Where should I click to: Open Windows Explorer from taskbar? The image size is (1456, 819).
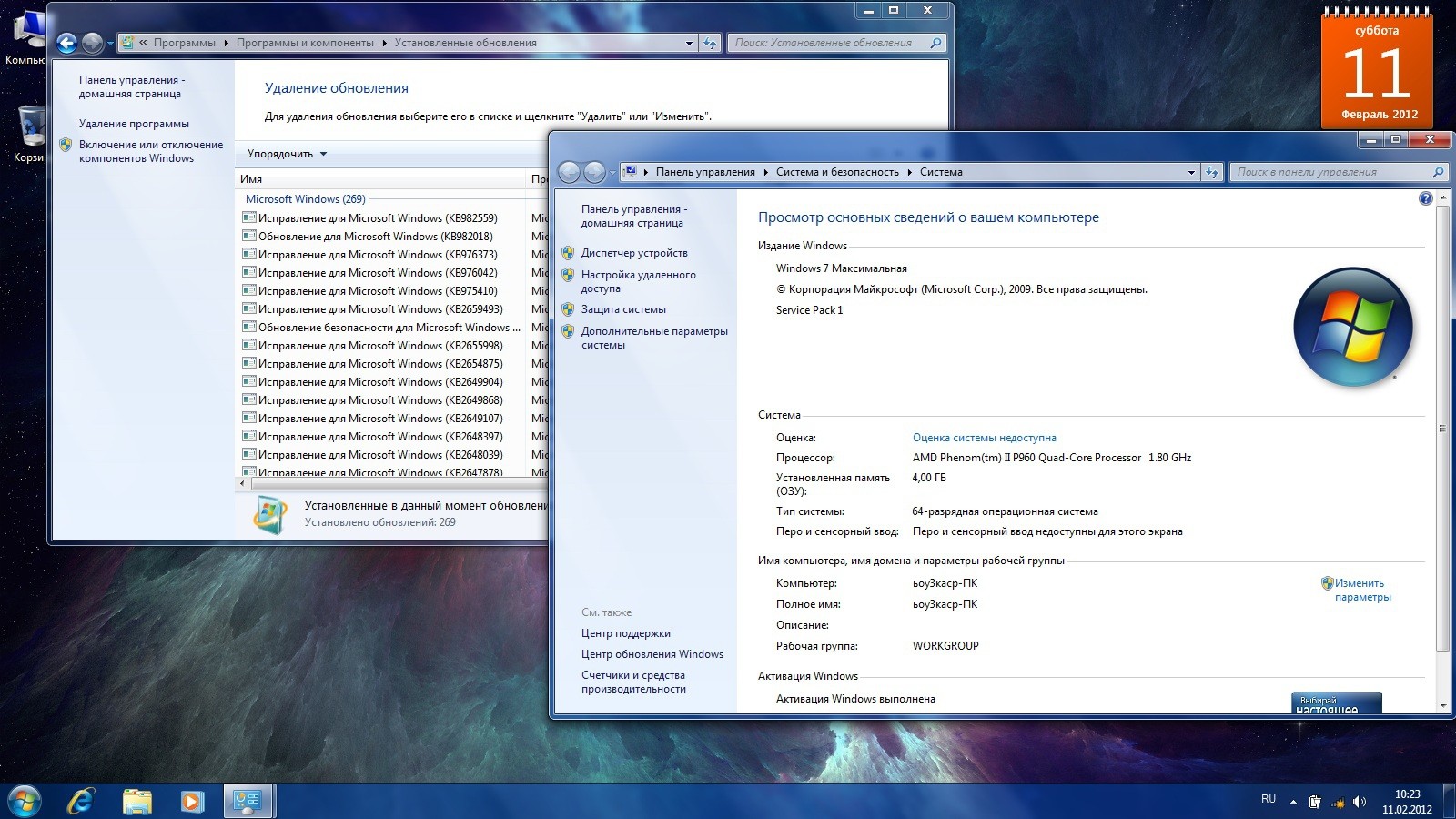136,801
